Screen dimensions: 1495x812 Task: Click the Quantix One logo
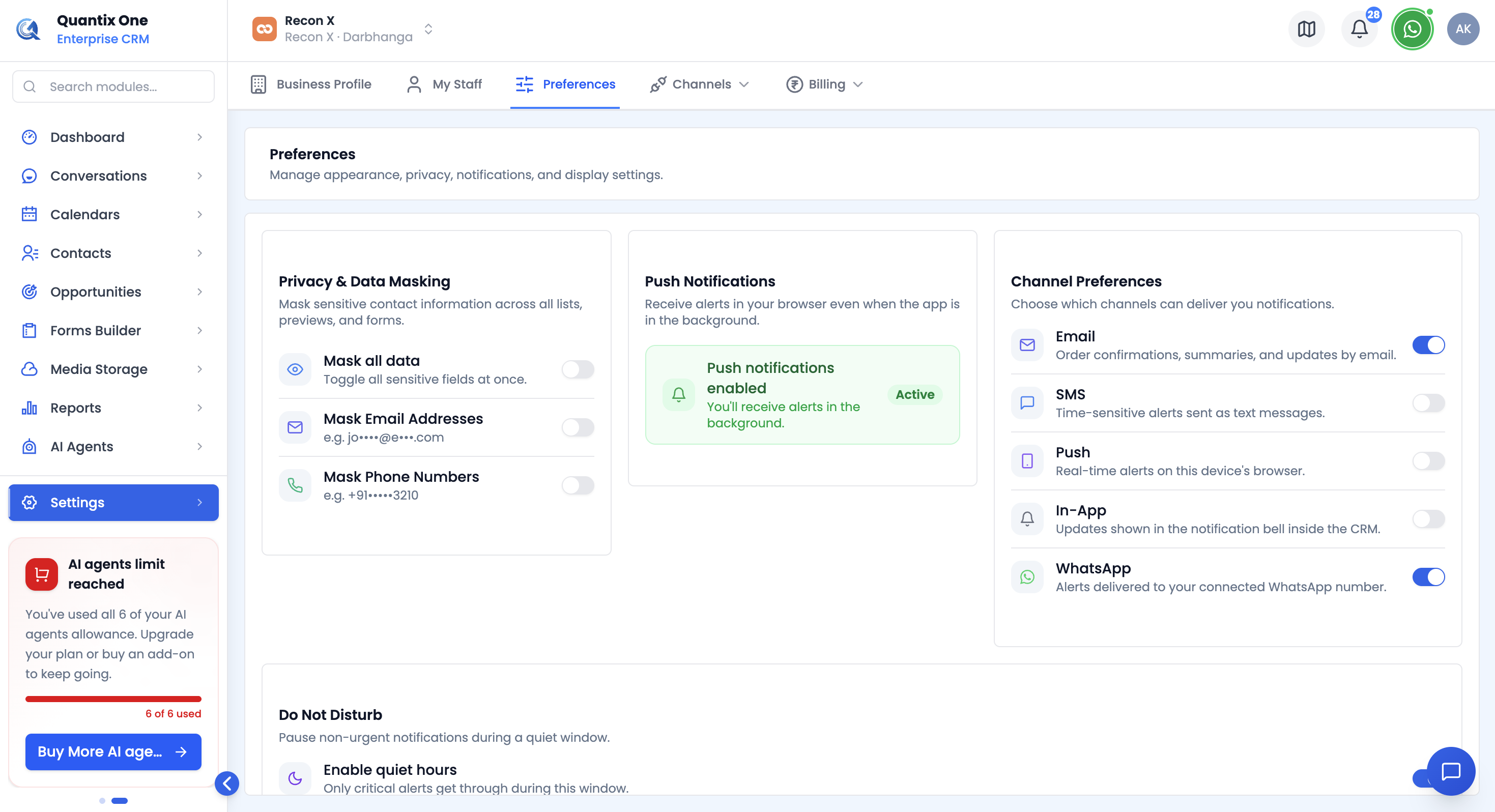click(28, 29)
